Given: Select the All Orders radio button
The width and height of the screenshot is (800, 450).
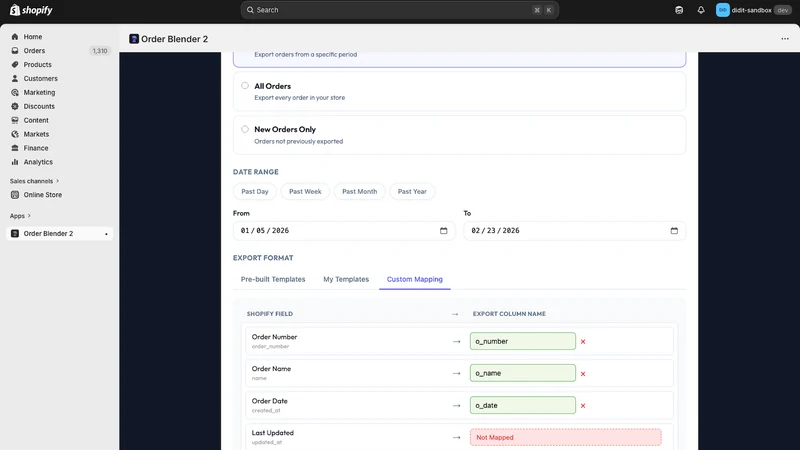Looking at the screenshot, I should [x=245, y=86].
